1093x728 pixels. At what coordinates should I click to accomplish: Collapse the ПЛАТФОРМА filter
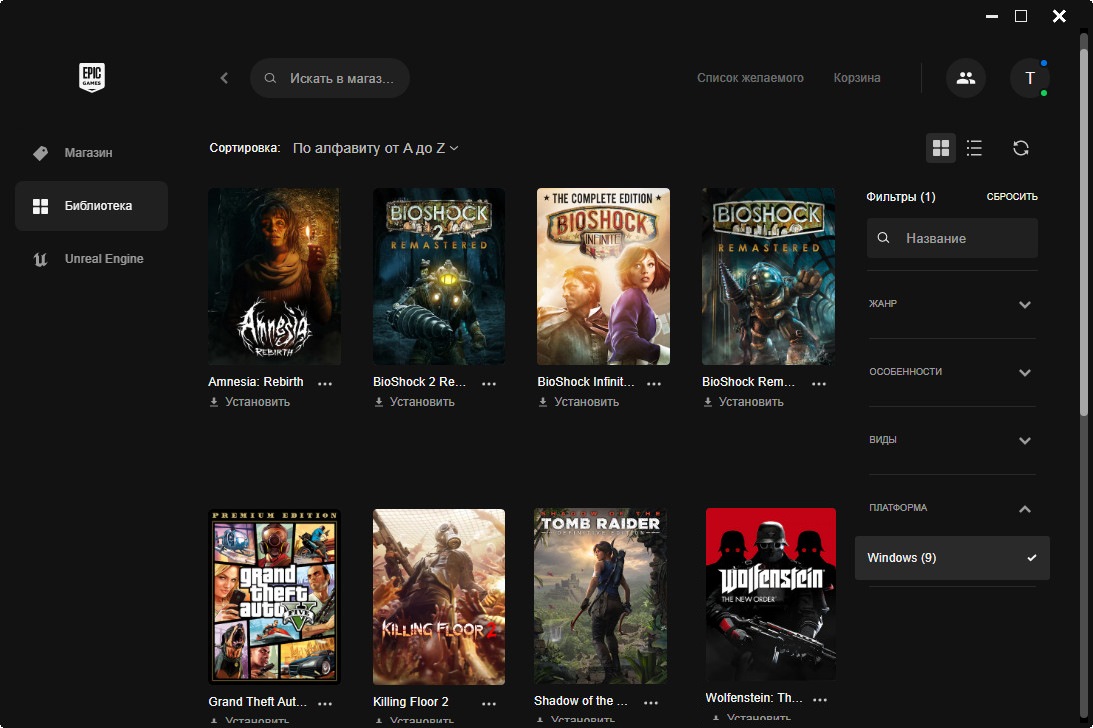click(x=951, y=508)
